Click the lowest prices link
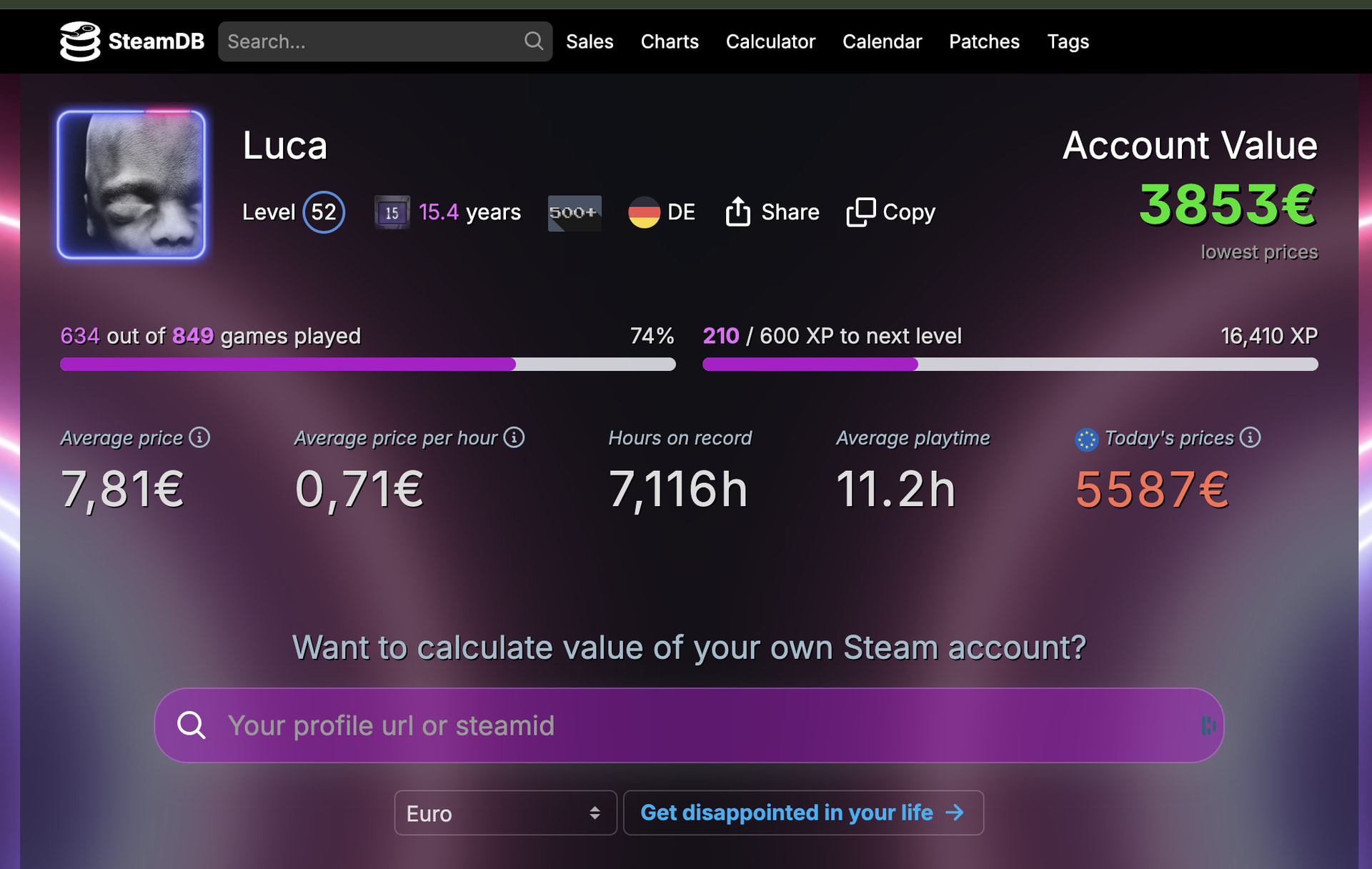Viewport: 1372px width, 869px height. point(1259,252)
